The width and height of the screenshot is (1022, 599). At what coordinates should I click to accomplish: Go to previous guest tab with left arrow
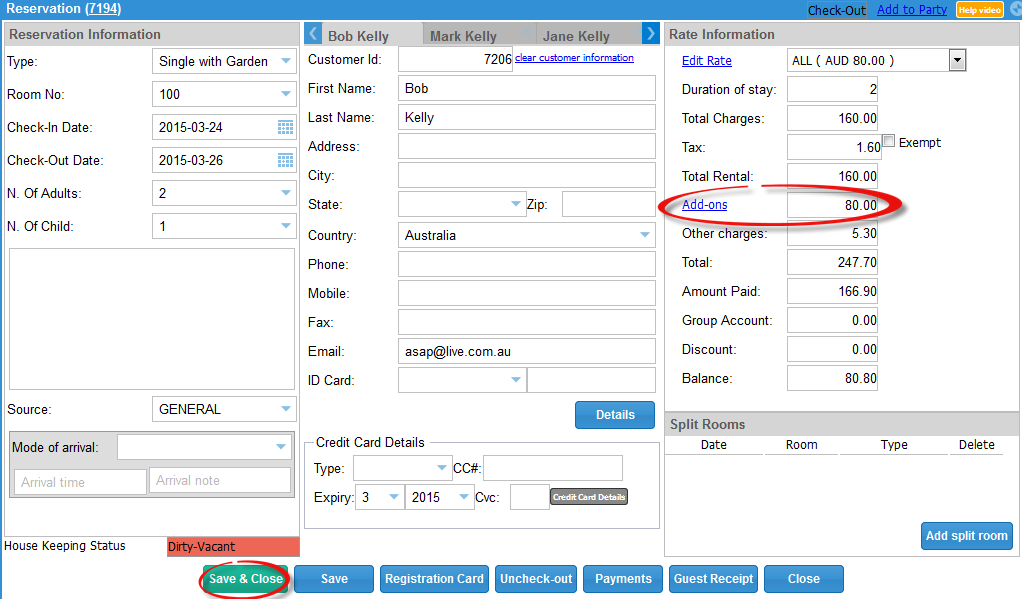tap(311, 34)
